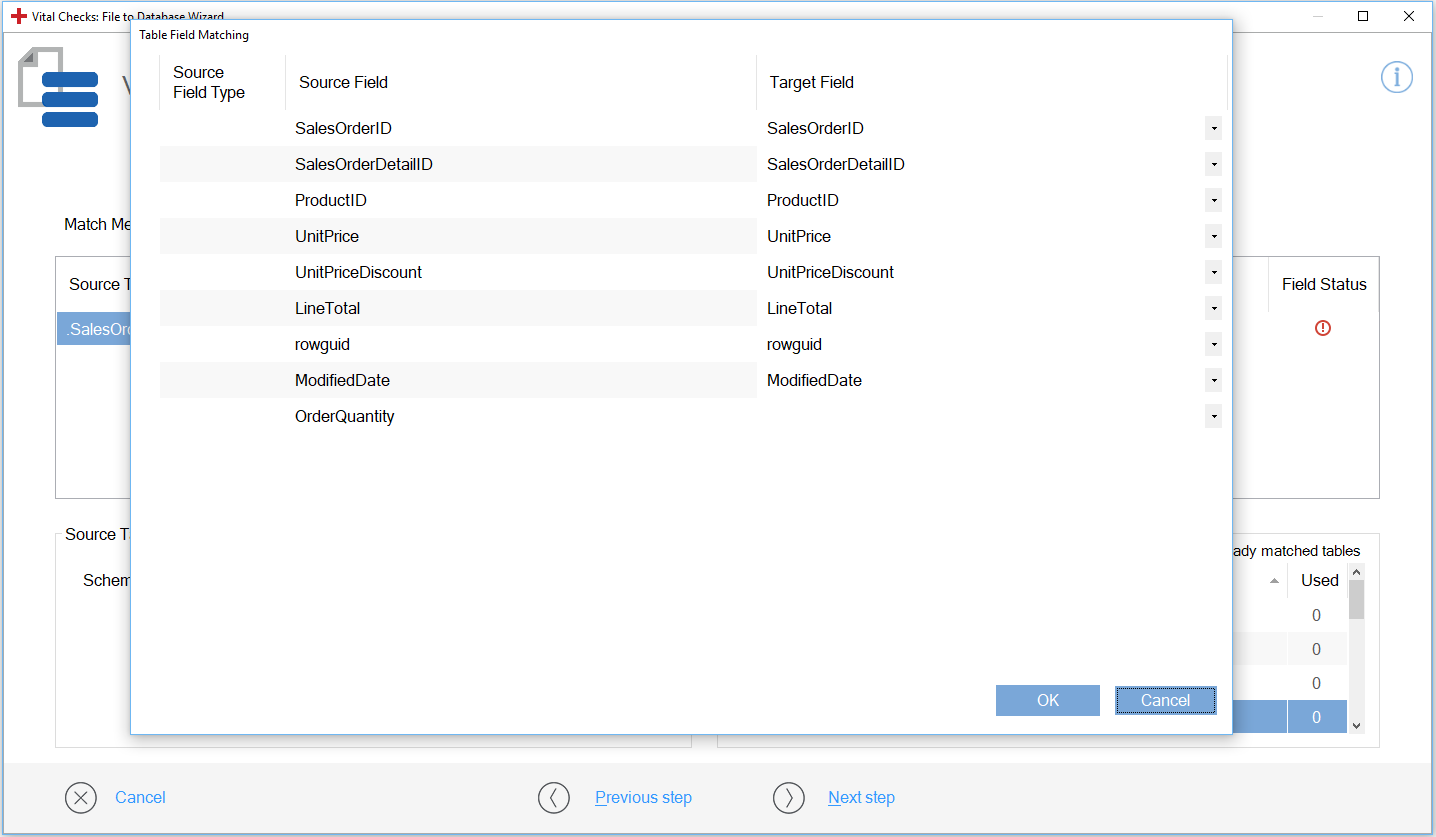Open Target Field dropdown for rowguid
Screen dimensions: 1436x837
click(x=1213, y=344)
